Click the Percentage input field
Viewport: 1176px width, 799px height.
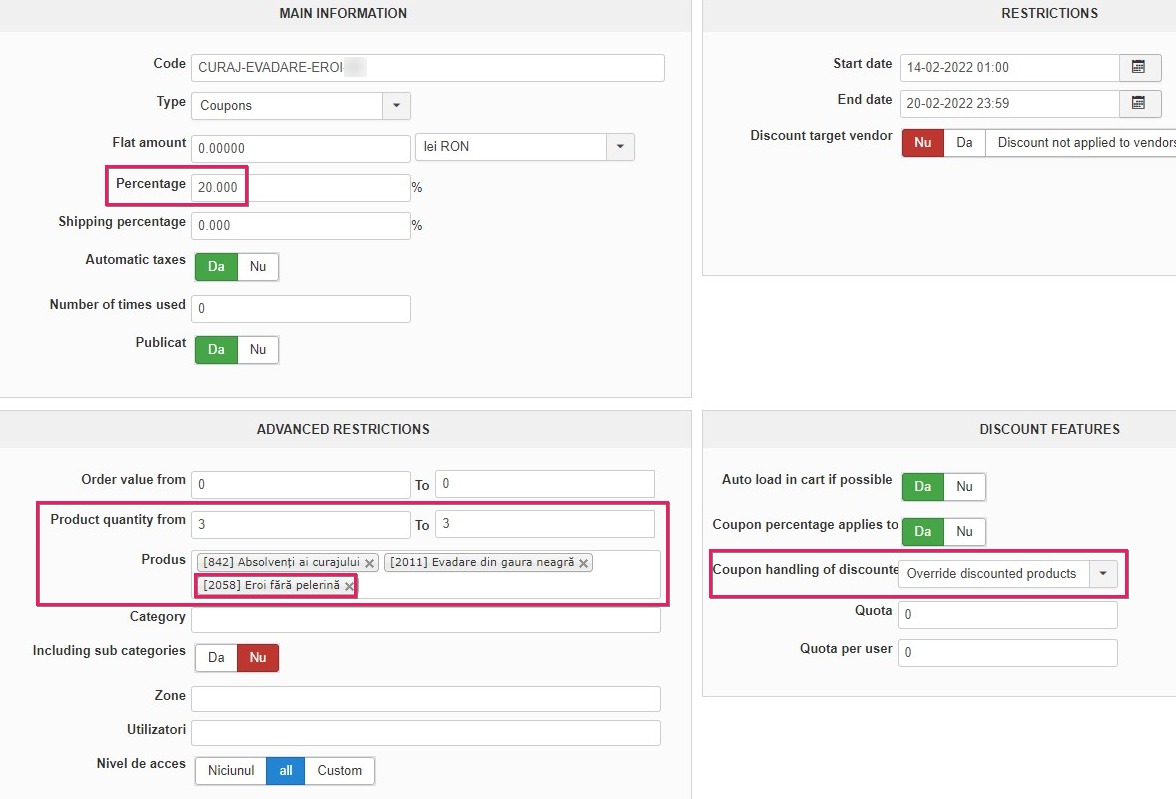coord(300,187)
